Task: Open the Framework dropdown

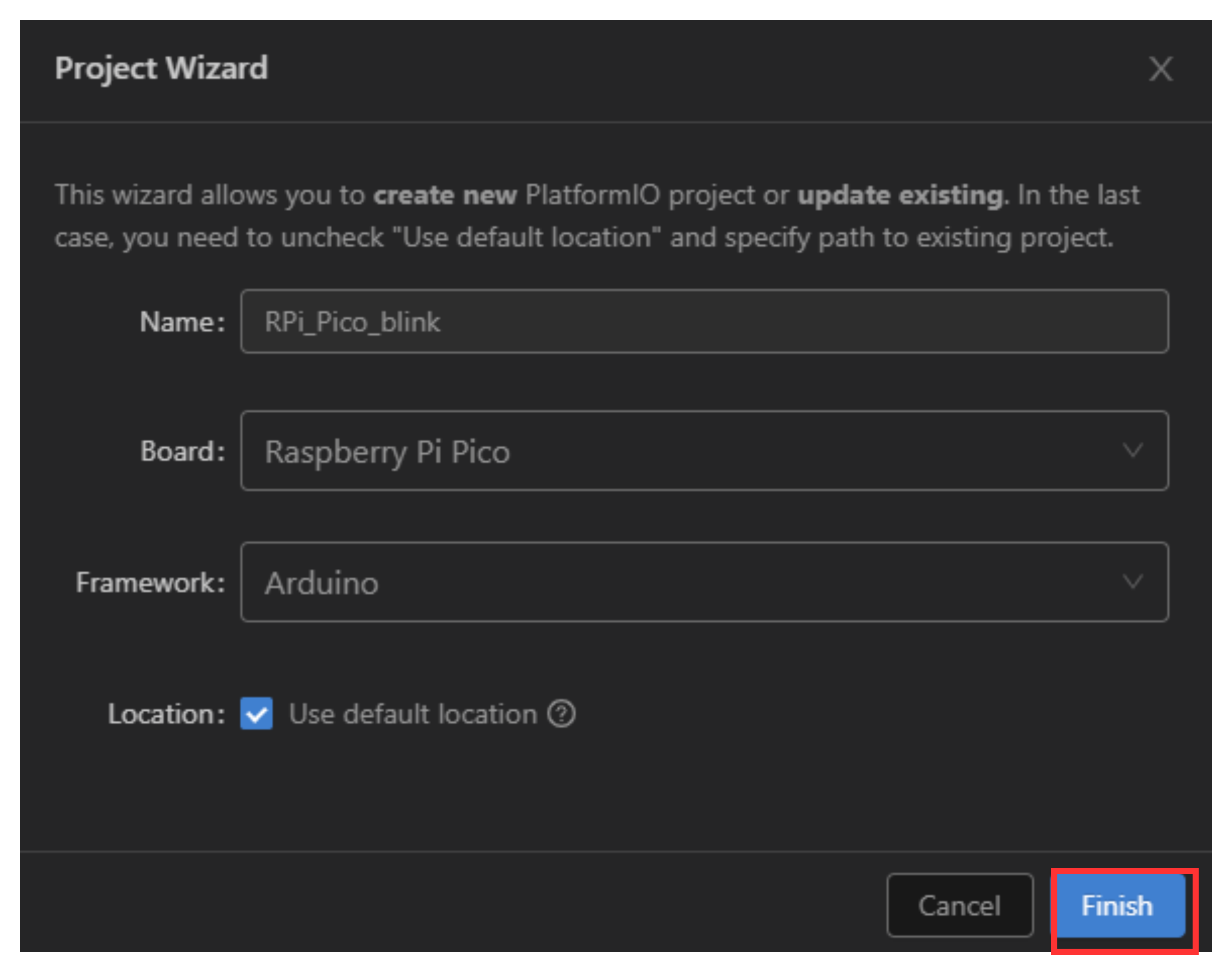Action: coord(704,582)
